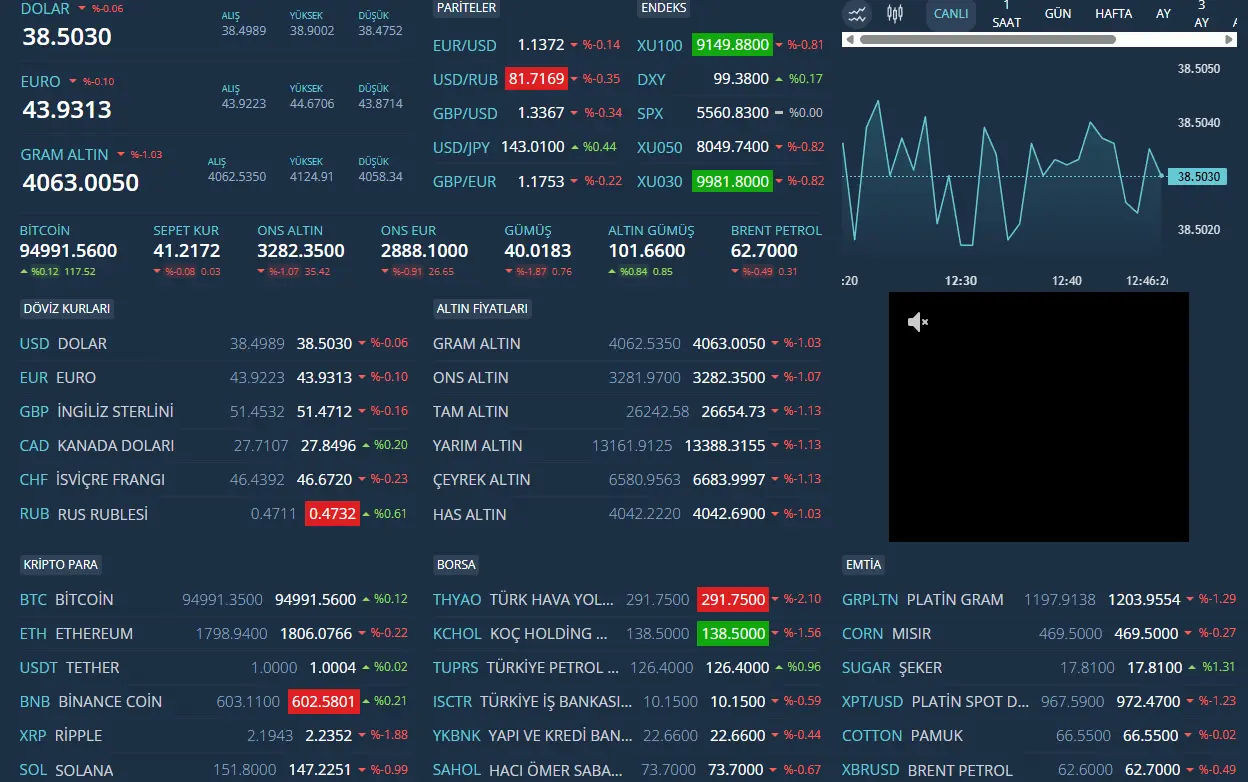Click right arrow of chart range scrollbar
The image size is (1248, 782).
click(1230, 40)
